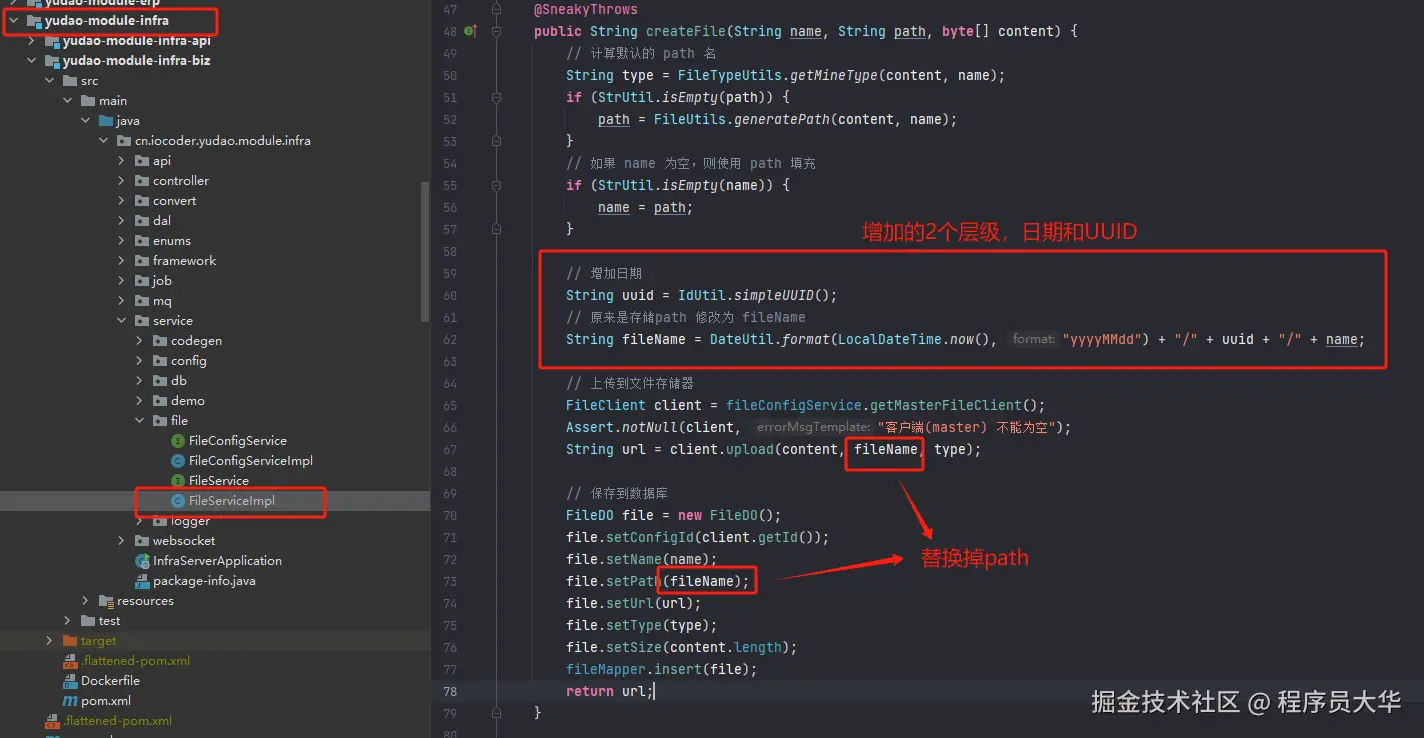This screenshot has height=738, width=1424.
Task: Click the src folder icon
Action: coord(70,81)
